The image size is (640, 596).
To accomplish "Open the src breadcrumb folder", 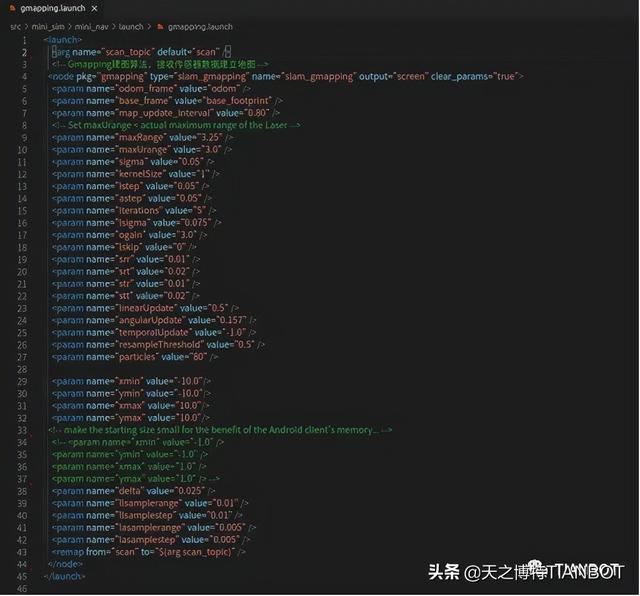I will coord(15,25).
